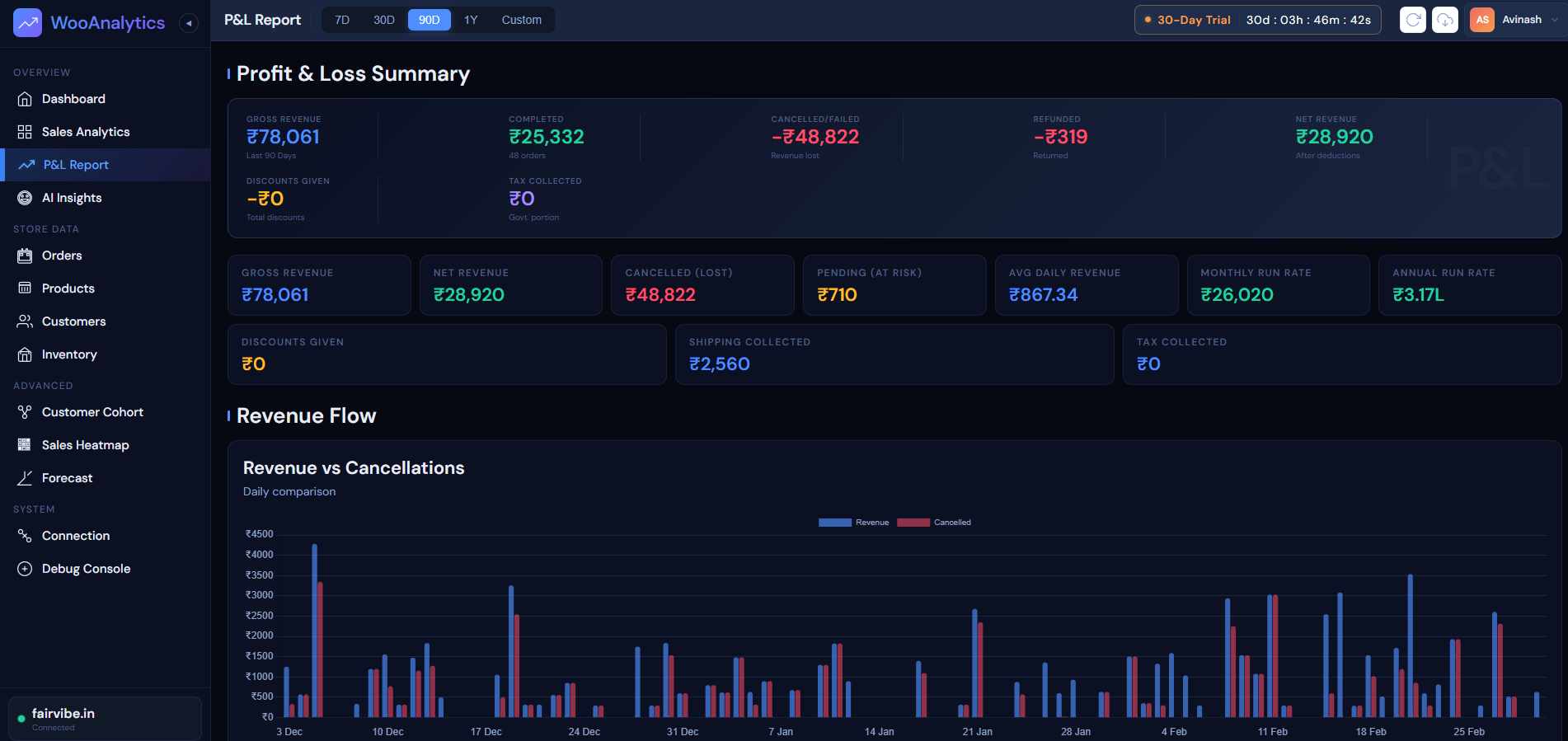Click the WooAnalytics logo icon
Image resolution: width=1568 pixels, height=741 pixels.
[x=27, y=23]
